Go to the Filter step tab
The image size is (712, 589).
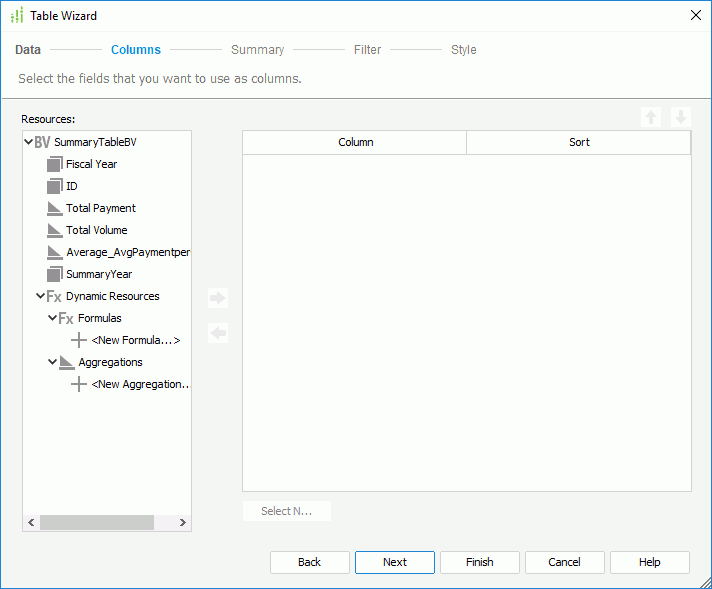[367, 50]
